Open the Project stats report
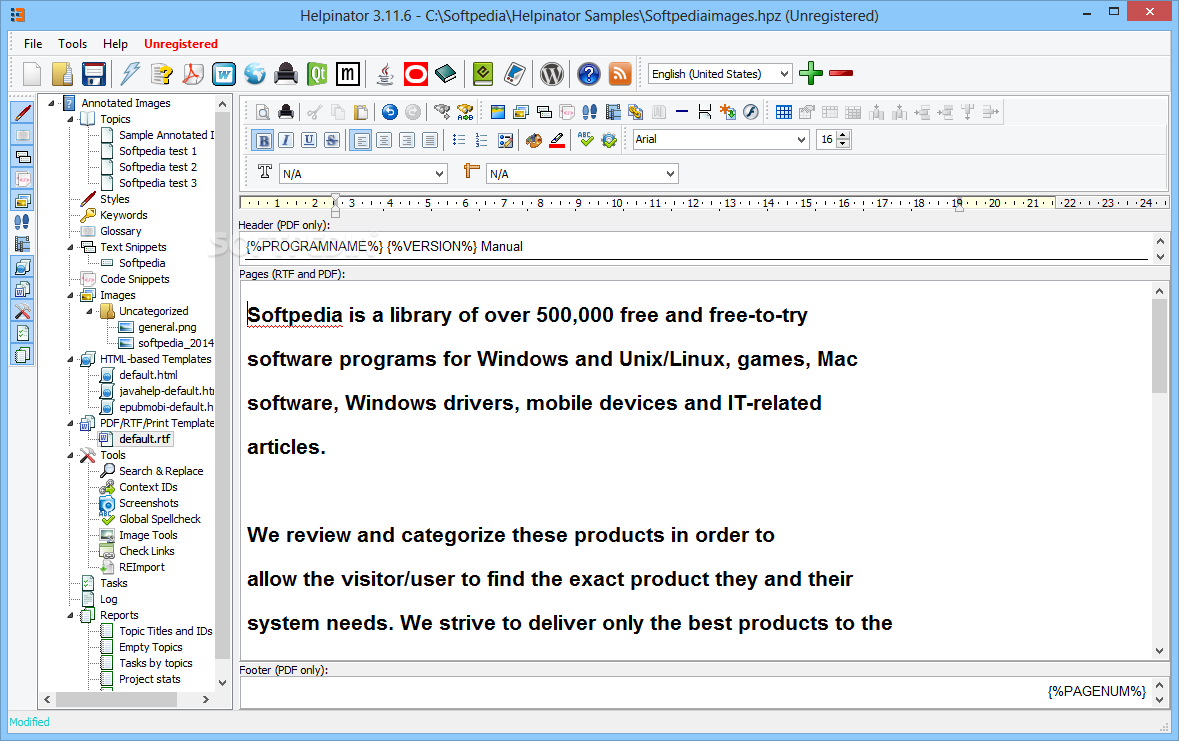This screenshot has width=1179, height=741. tap(150, 679)
